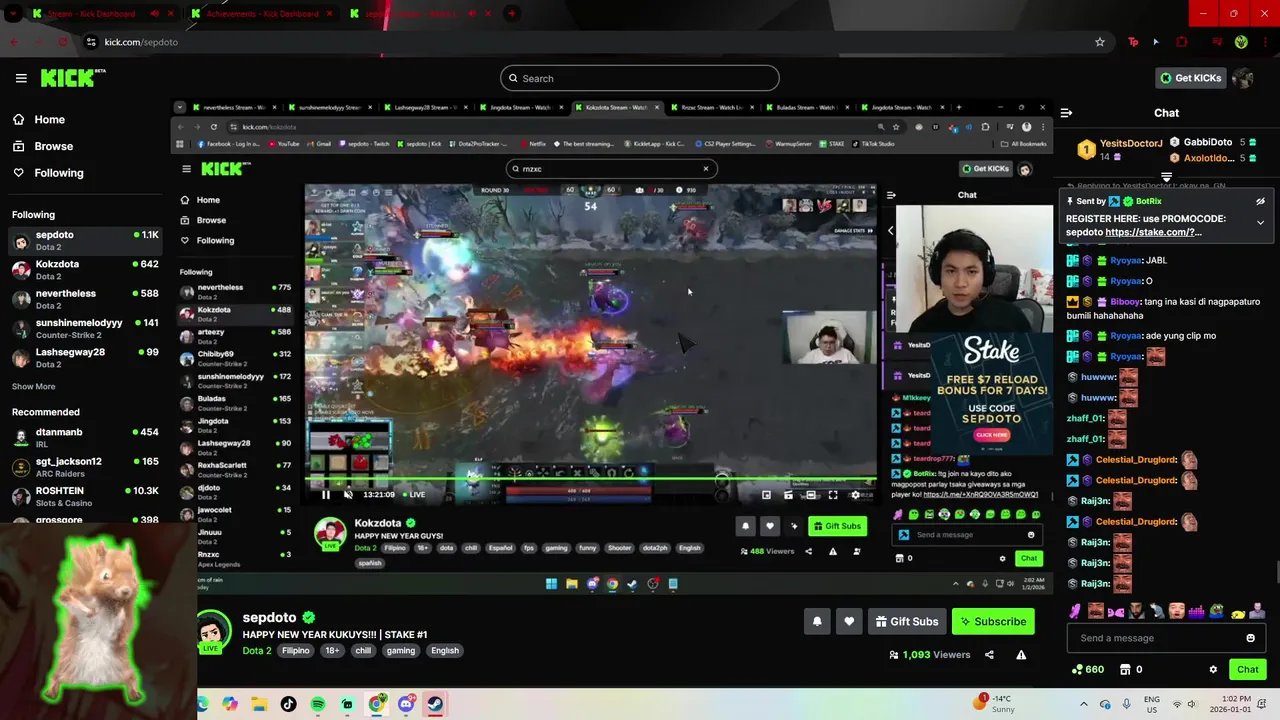Open site information icon in address bar
This screenshot has width=1280, height=720.
point(91,42)
